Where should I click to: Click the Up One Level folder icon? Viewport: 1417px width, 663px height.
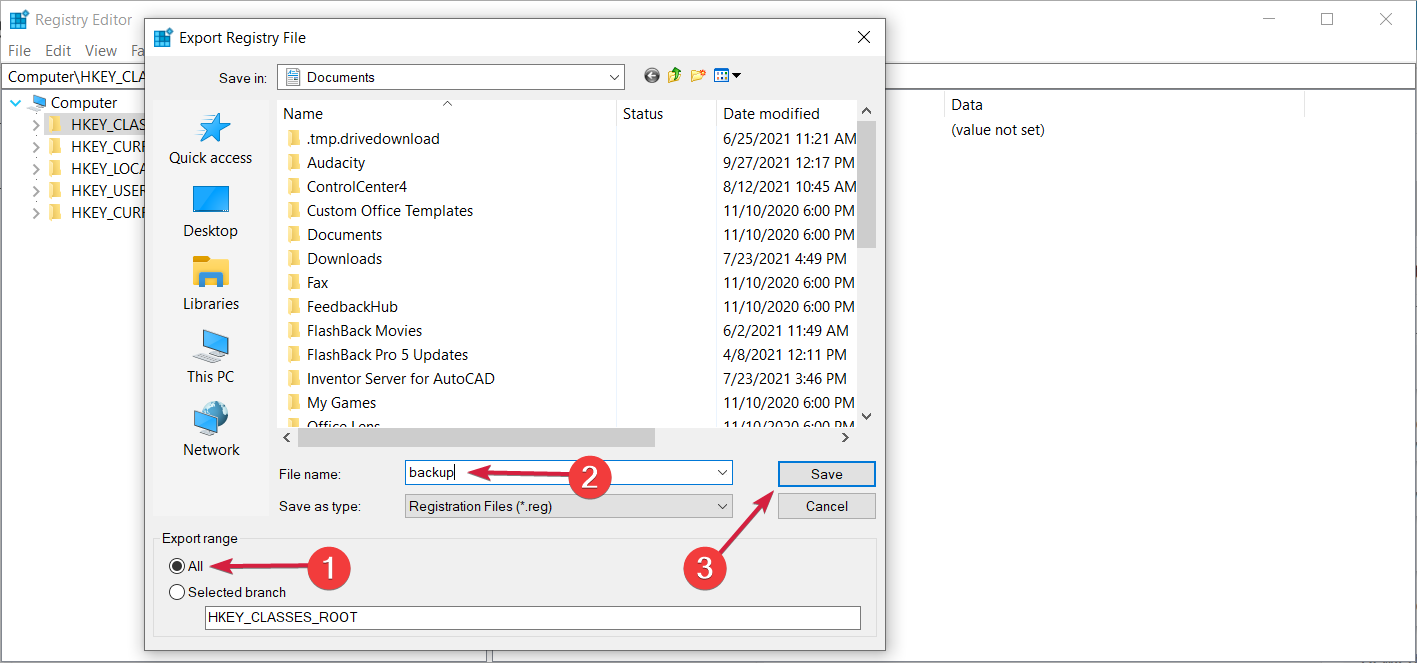(675, 76)
